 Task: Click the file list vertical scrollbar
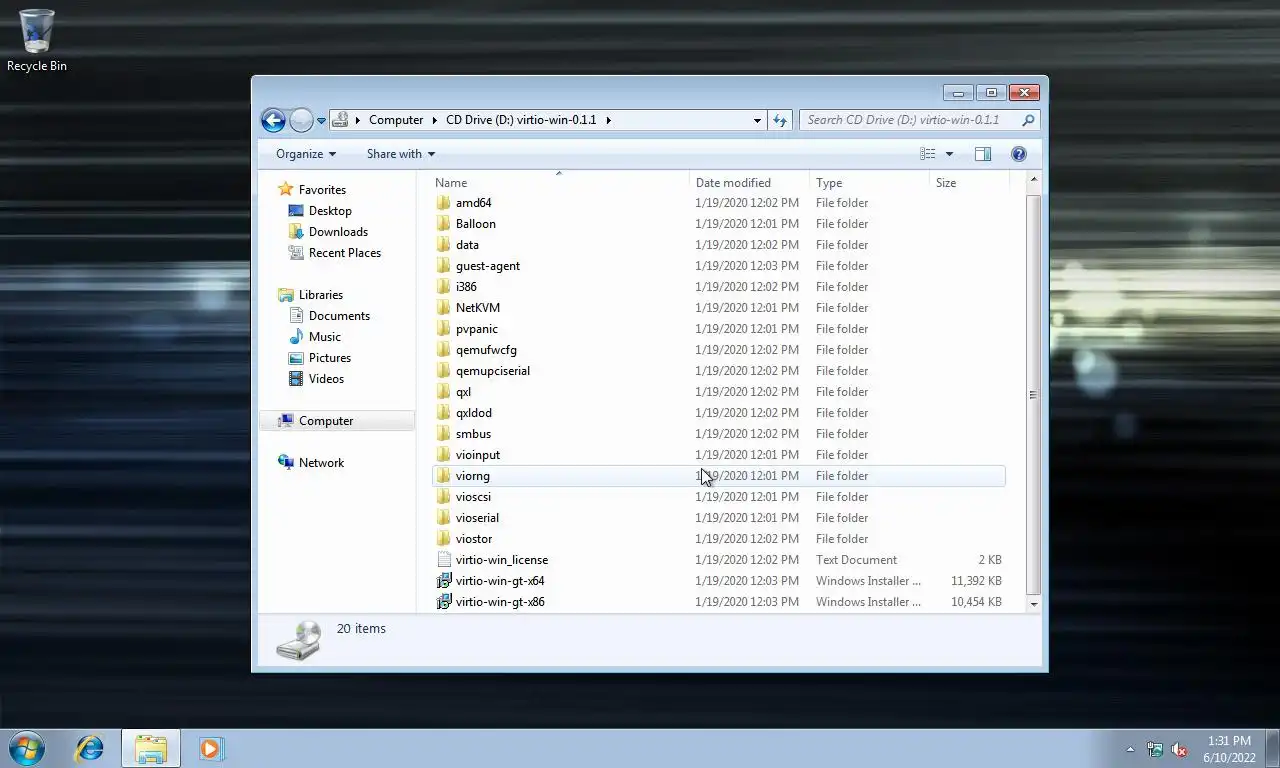tap(1033, 394)
